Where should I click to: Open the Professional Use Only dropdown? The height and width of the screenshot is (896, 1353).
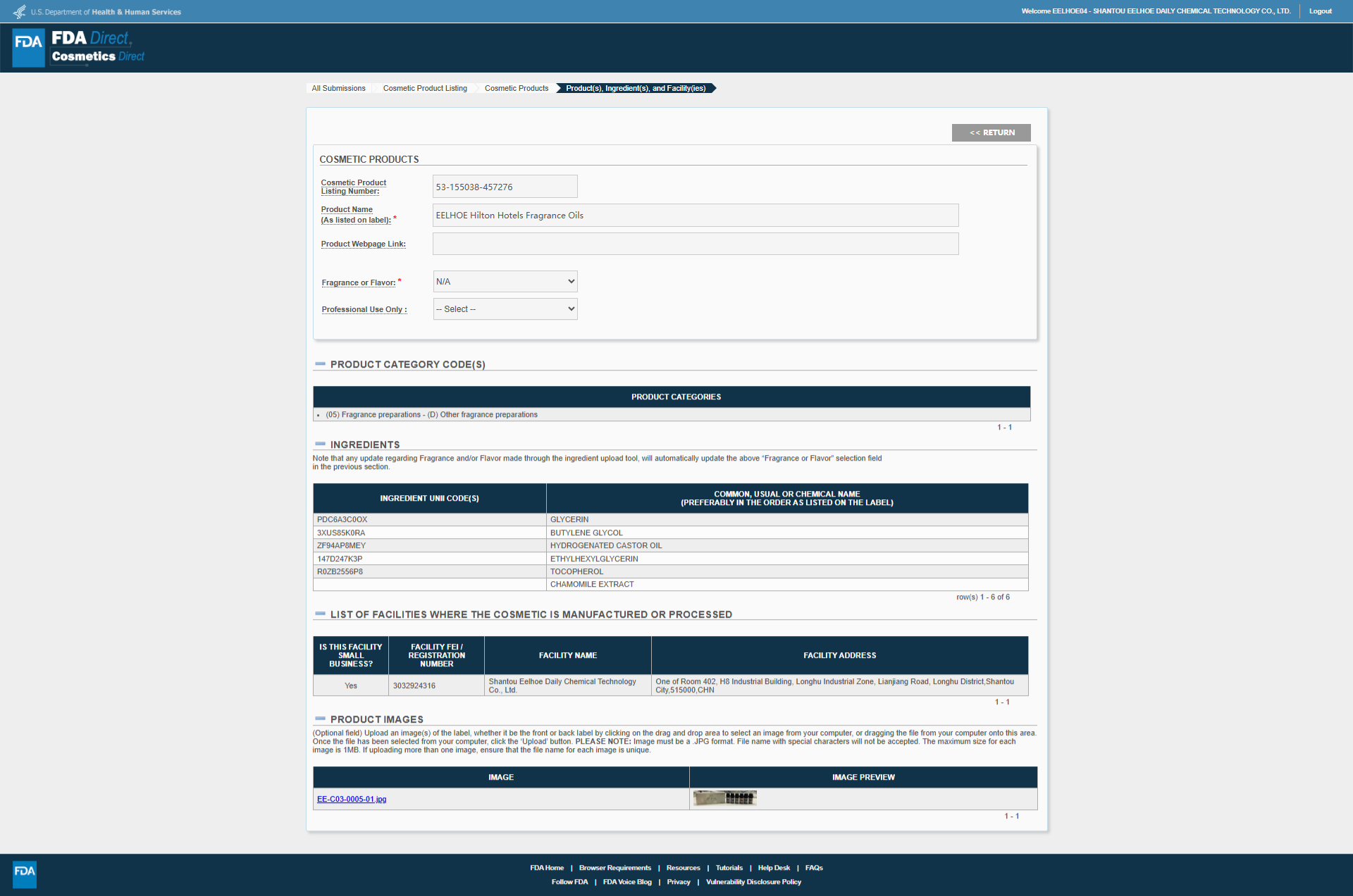[x=505, y=309]
